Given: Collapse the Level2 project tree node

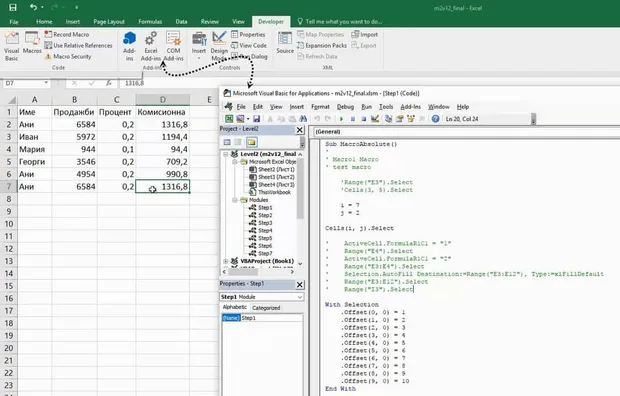Looking at the screenshot, I should [x=226, y=154].
